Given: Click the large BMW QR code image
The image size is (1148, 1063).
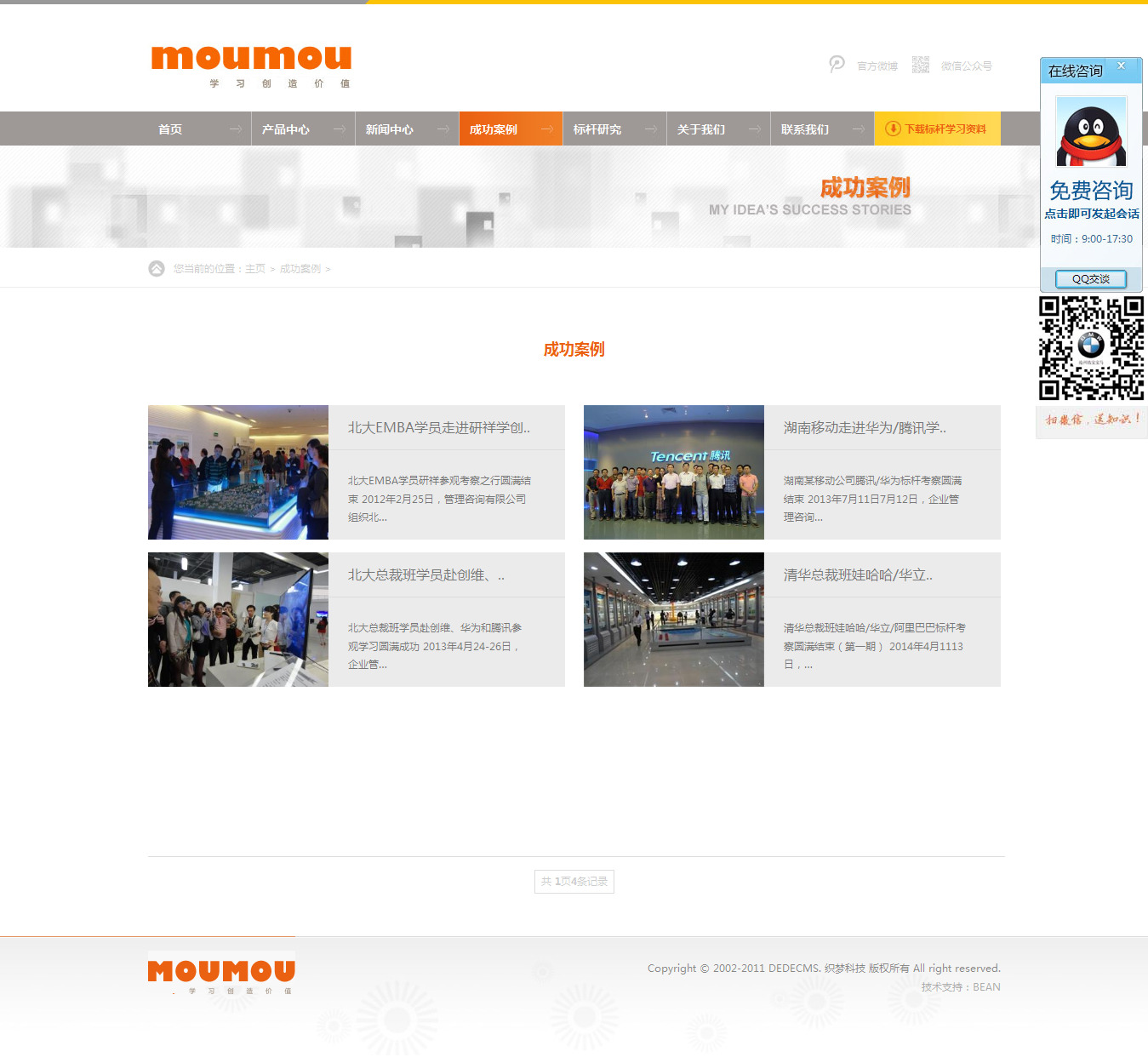Looking at the screenshot, I should point(1091,347).
